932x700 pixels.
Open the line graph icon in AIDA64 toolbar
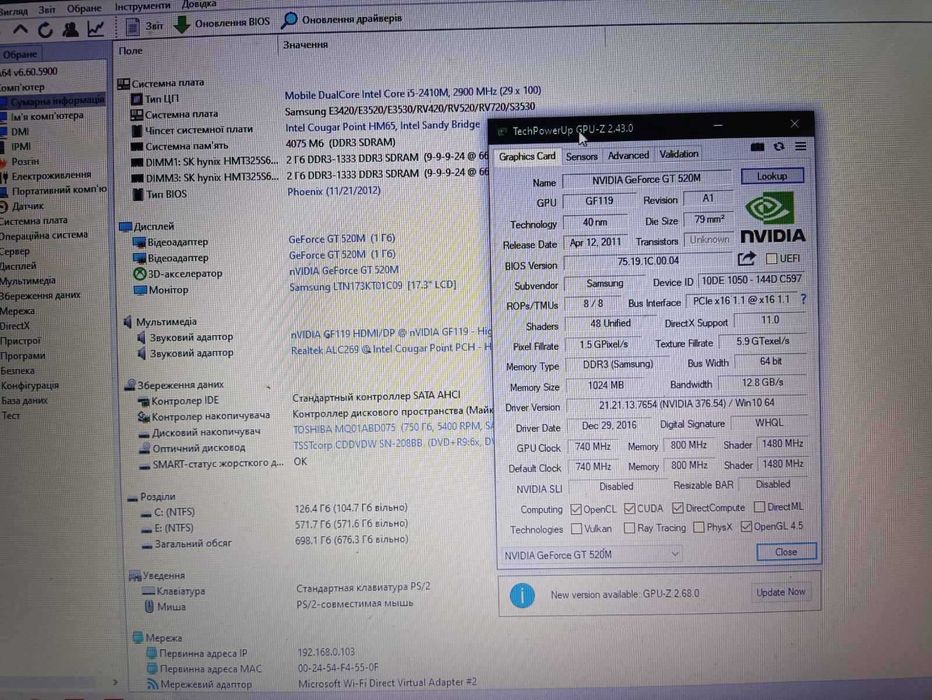coord(96,28)
